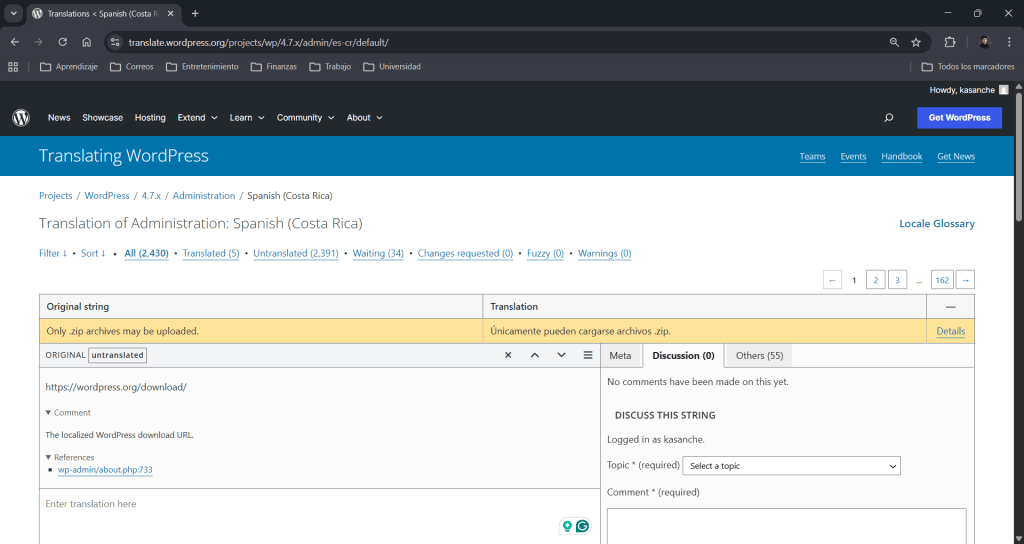Open the Locale Glossary link
This screenshot has width=1024, height=544.
(x=936, y=224)
